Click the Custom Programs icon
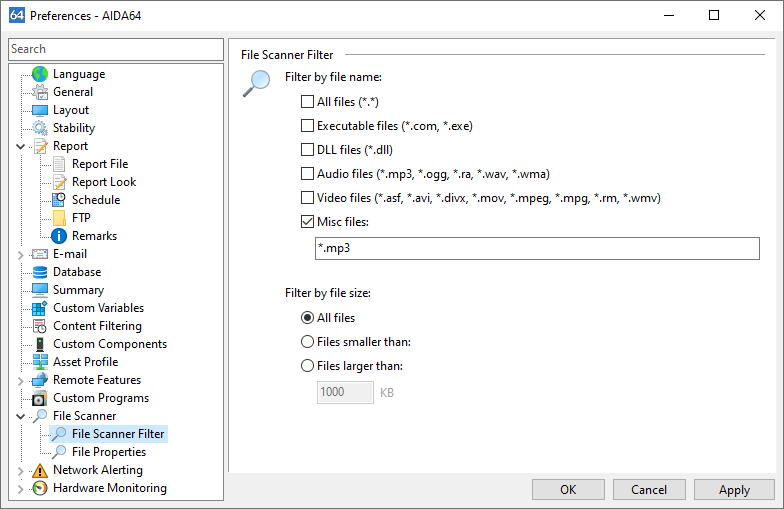 coord(40,398)
